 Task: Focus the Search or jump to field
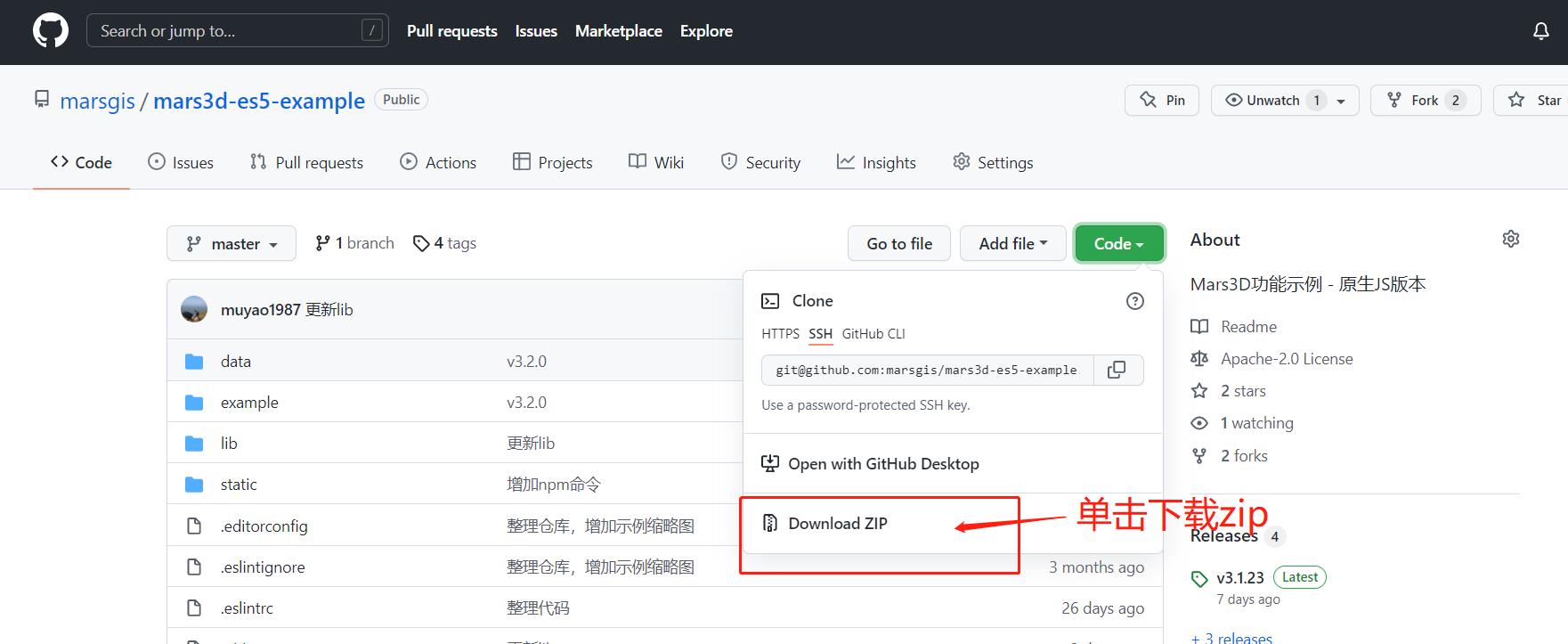(x=238, y=31)
